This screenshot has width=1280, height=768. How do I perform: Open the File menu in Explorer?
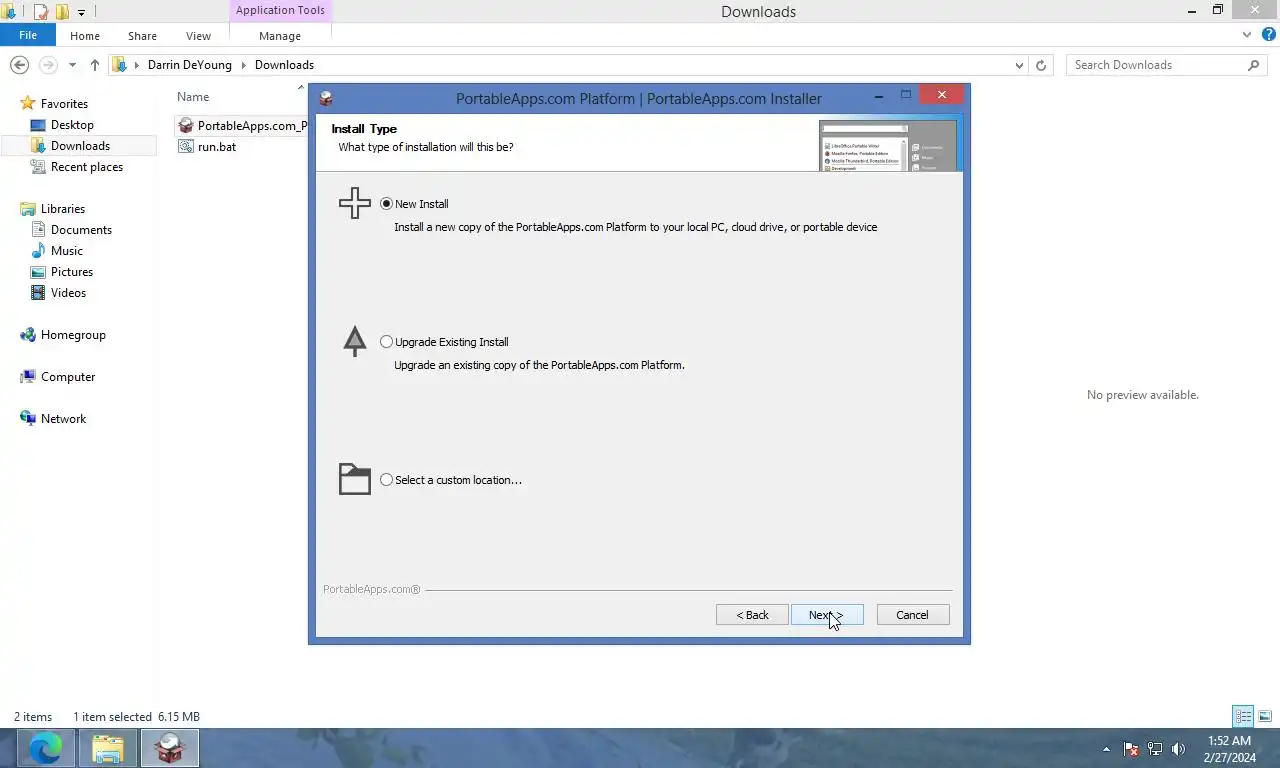coord(28,35)
